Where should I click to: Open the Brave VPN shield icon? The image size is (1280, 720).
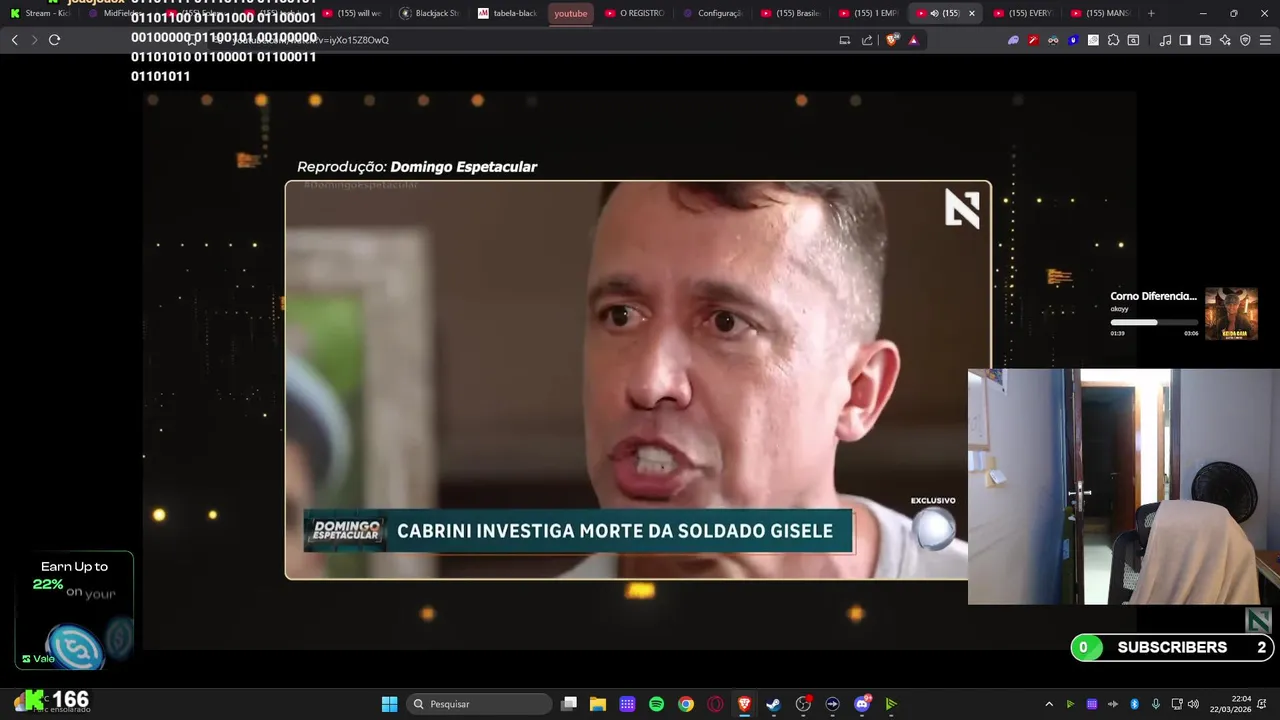(1245, 40)
